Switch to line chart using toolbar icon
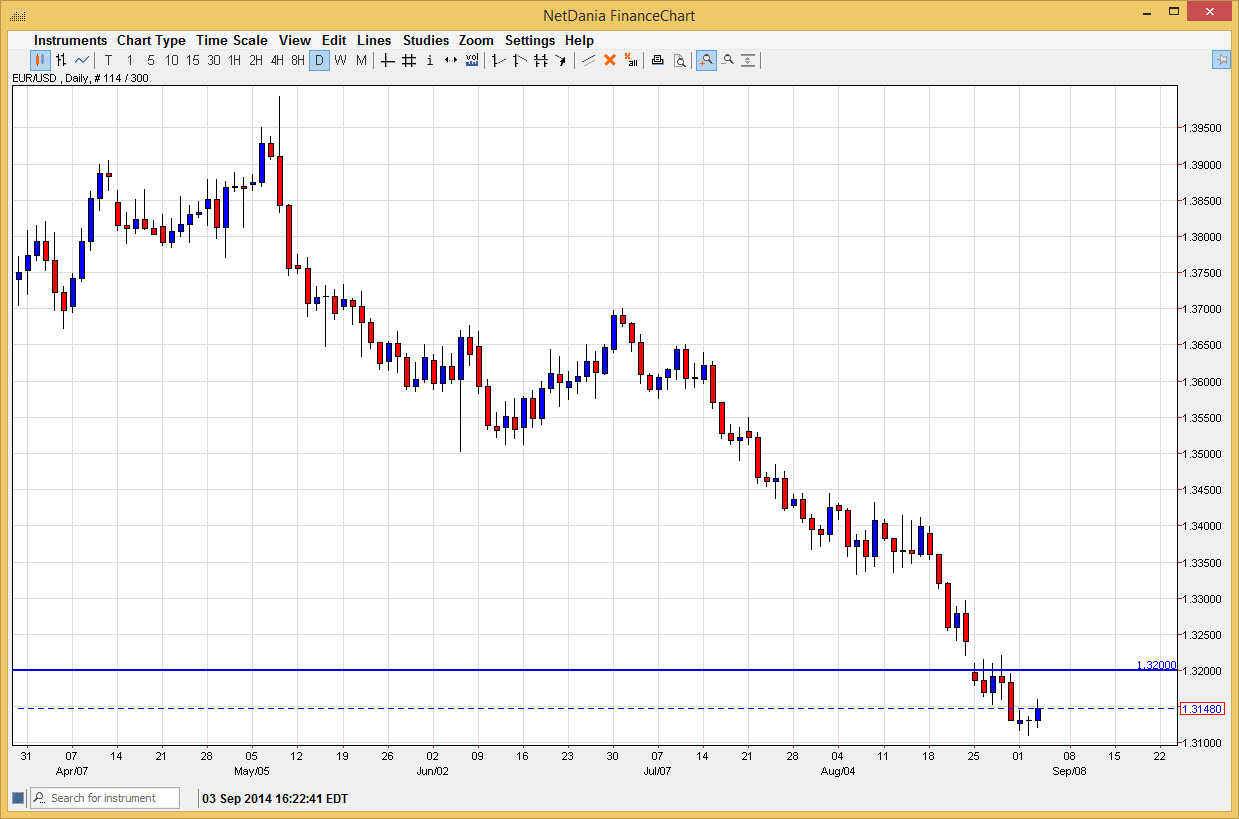Screen dimensions: 1239x819 (x=84, y=60)
